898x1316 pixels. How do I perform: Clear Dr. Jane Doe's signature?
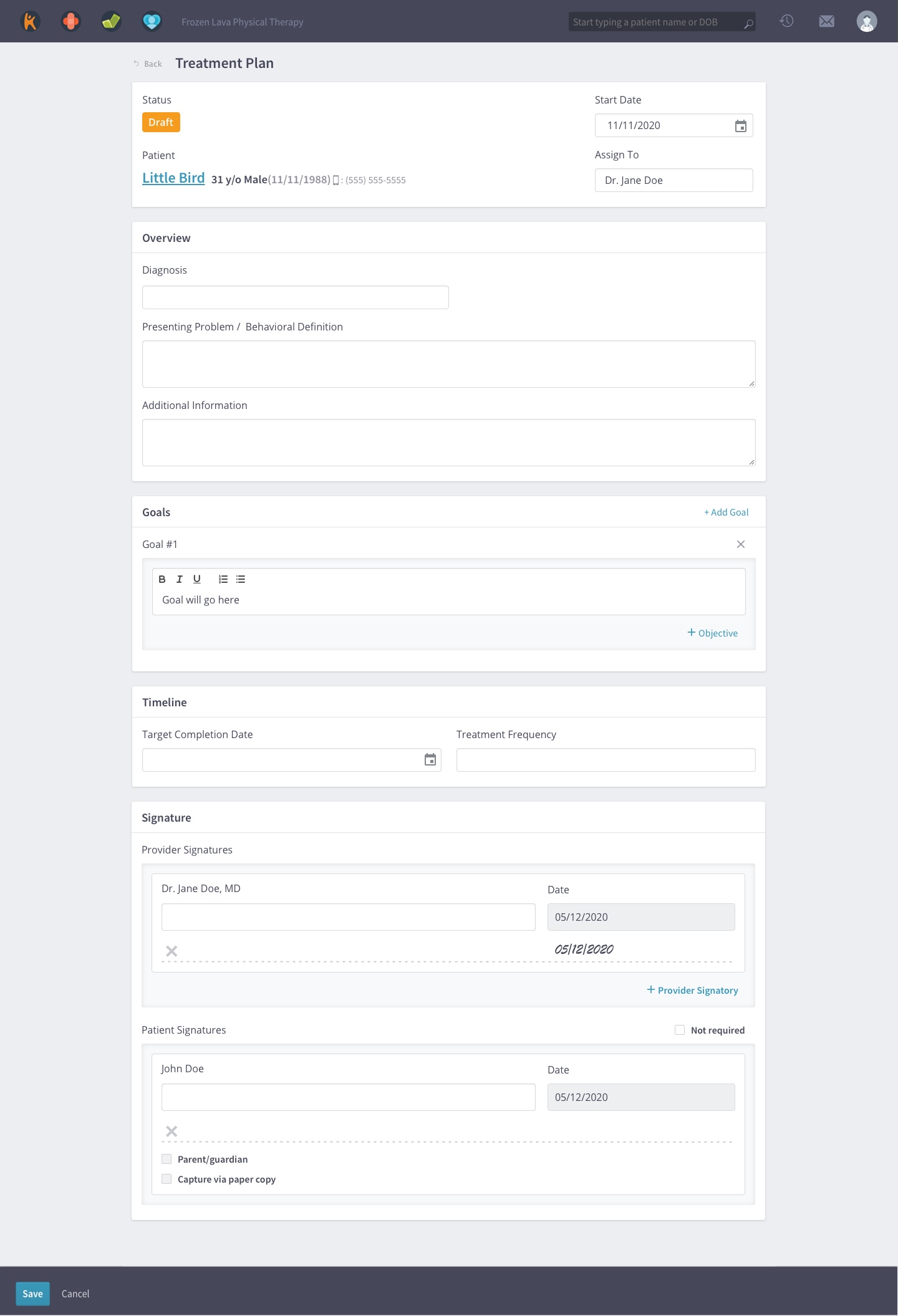171,951
